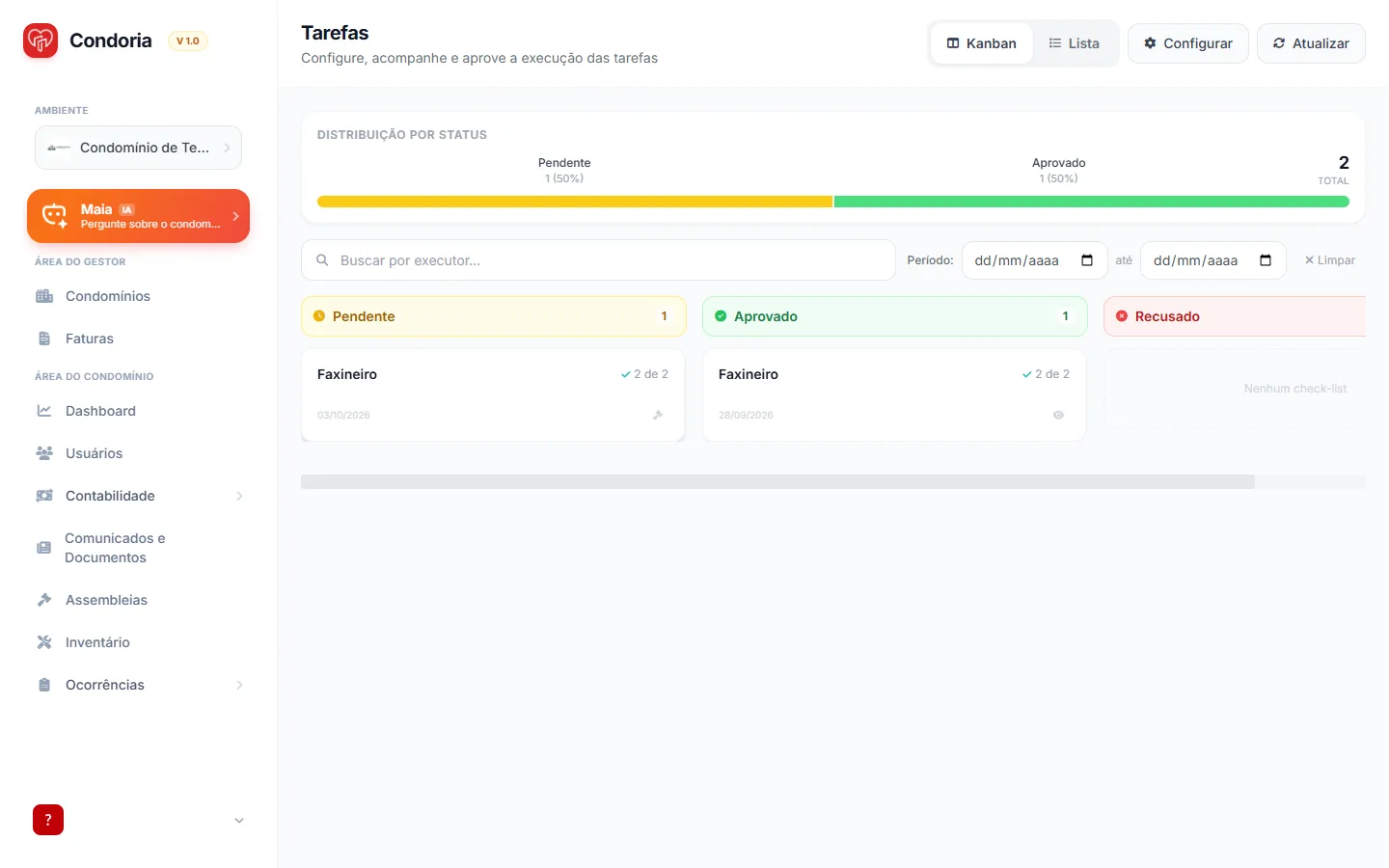Screen dimensions: 1389x868
Task: Click the Condoria heart logo icon
Action: [41, 41]
